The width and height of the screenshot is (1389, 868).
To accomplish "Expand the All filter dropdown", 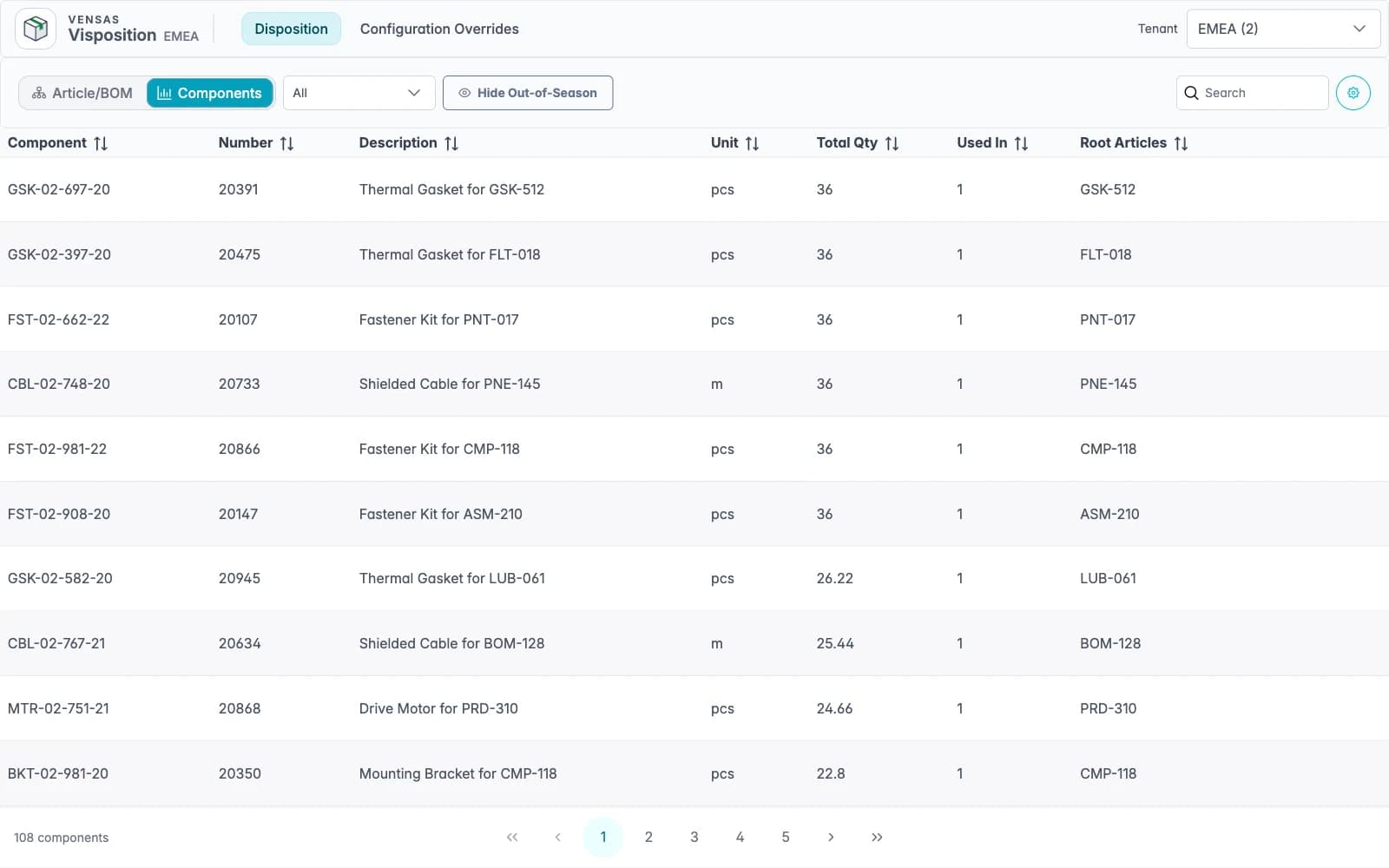I will pyautogui.click(x=359, y=93).
